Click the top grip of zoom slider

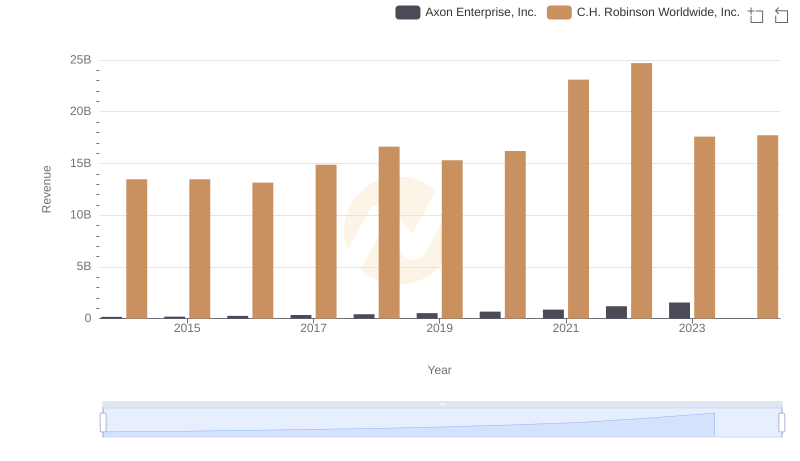click(x=442, y=404)
